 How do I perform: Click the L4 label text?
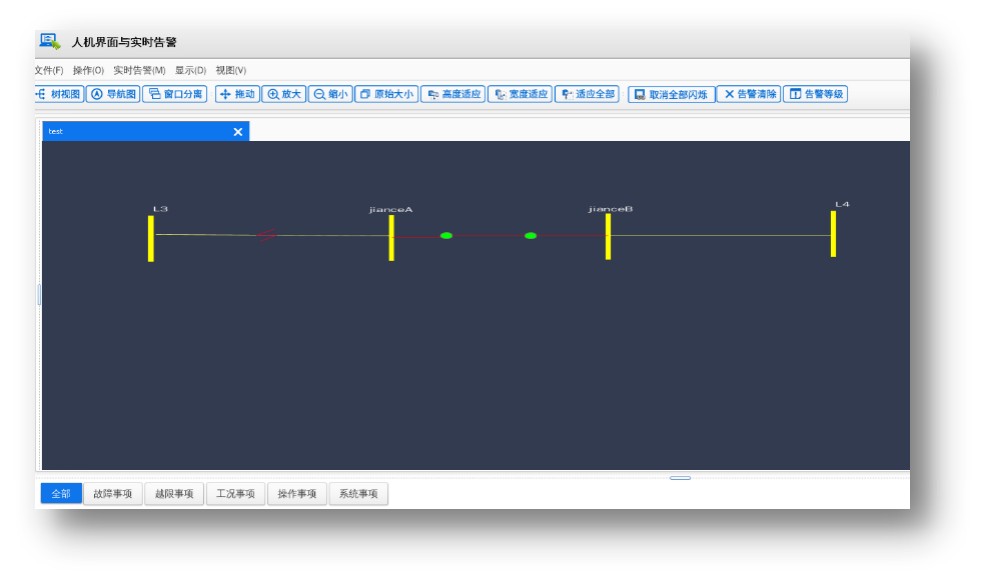[x=842, y=204]
